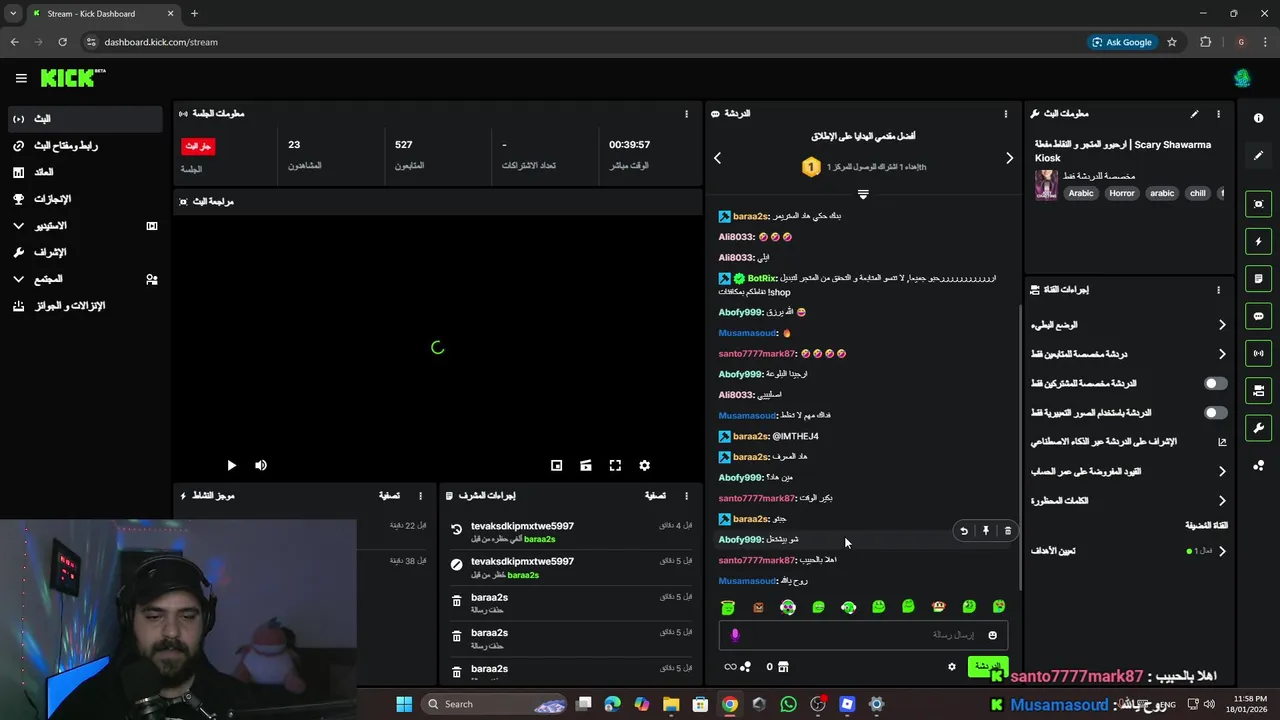Screen dimensions: 1280x720
Task: Open stream preview settings gear
Action: tap(645, 465)
